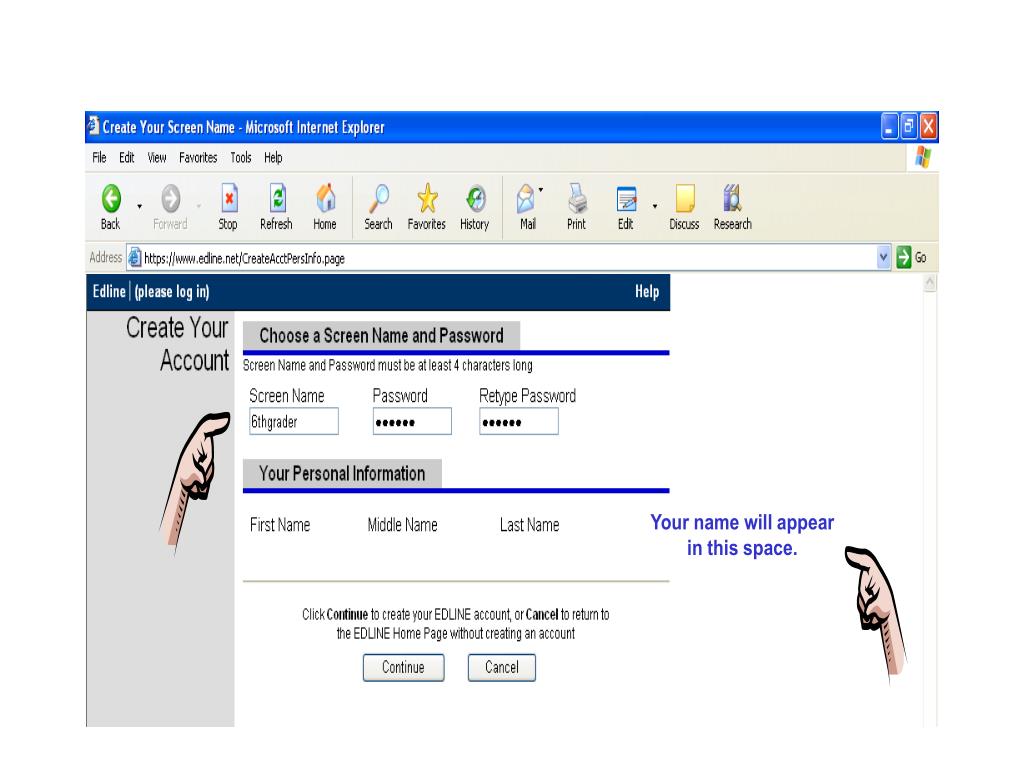Open the Edit menu
The image size is (1024, 768).
pyautogui.click(x=127, y=157)
